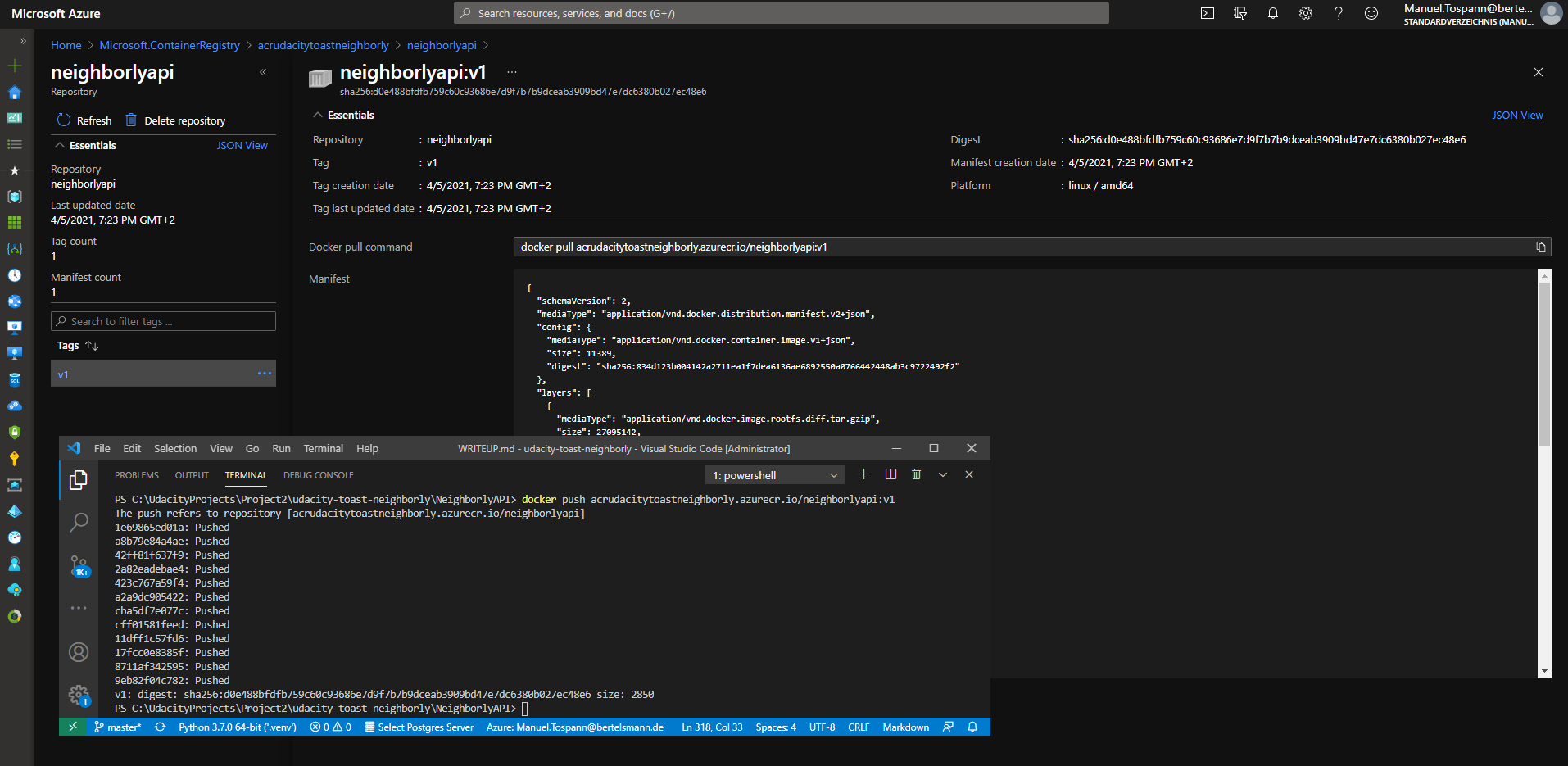Switch to the OUTPUT tab
The image size is (1568, 766).
tap(192, 475)
